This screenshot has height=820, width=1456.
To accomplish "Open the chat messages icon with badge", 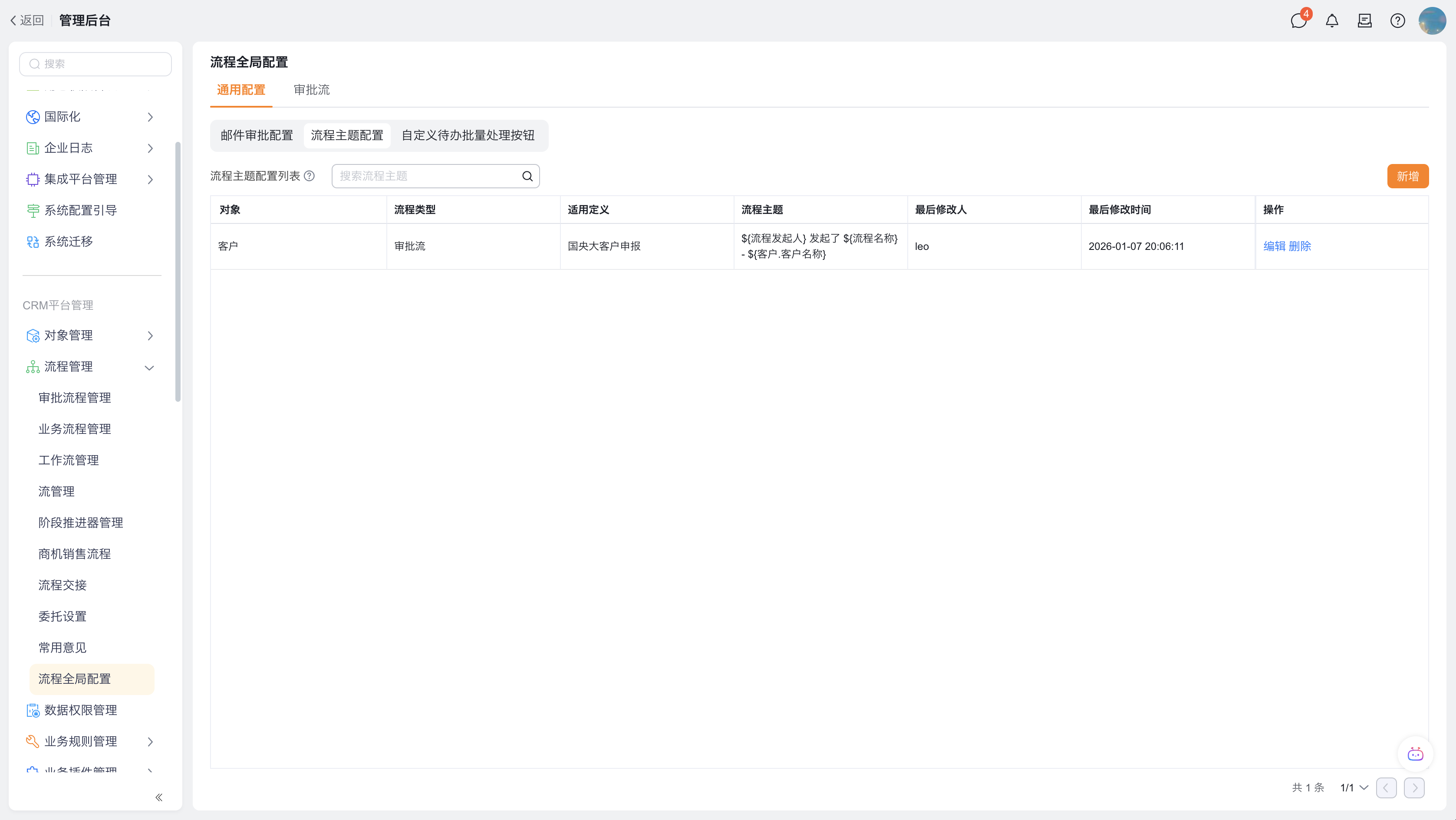I will (1298, 21).
